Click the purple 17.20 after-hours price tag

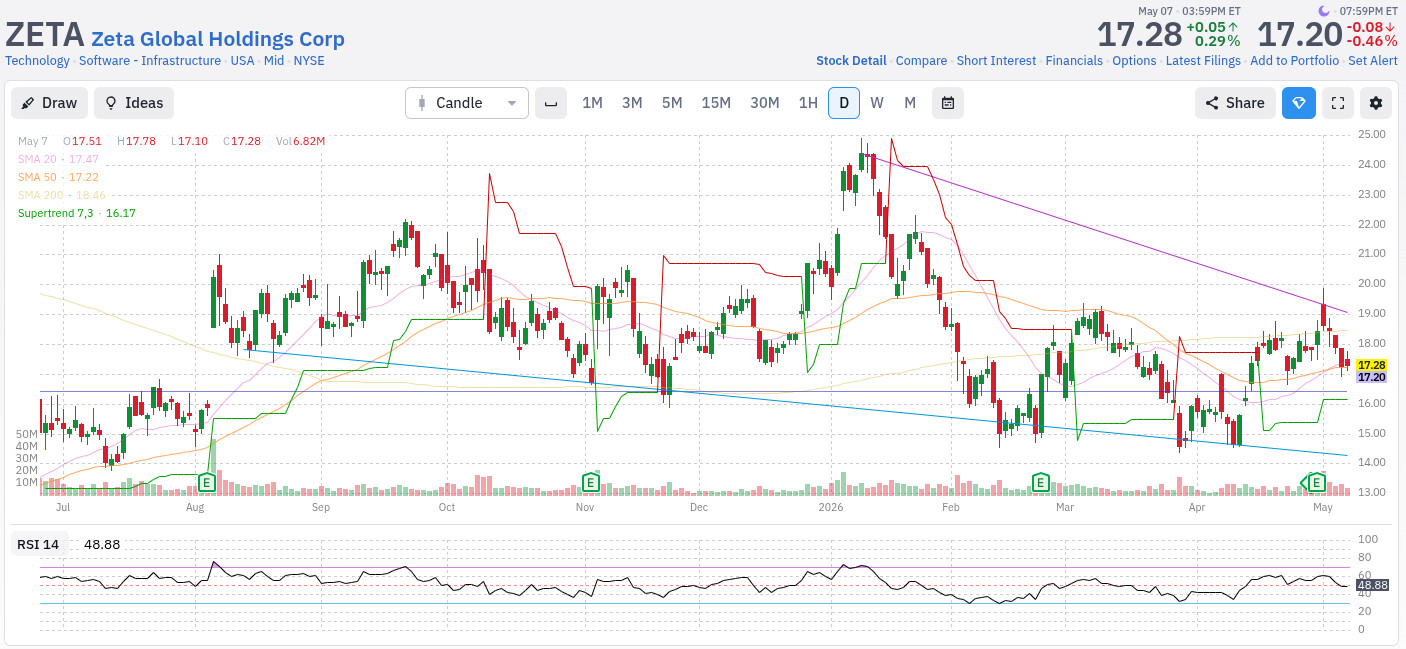[1371, 377]
